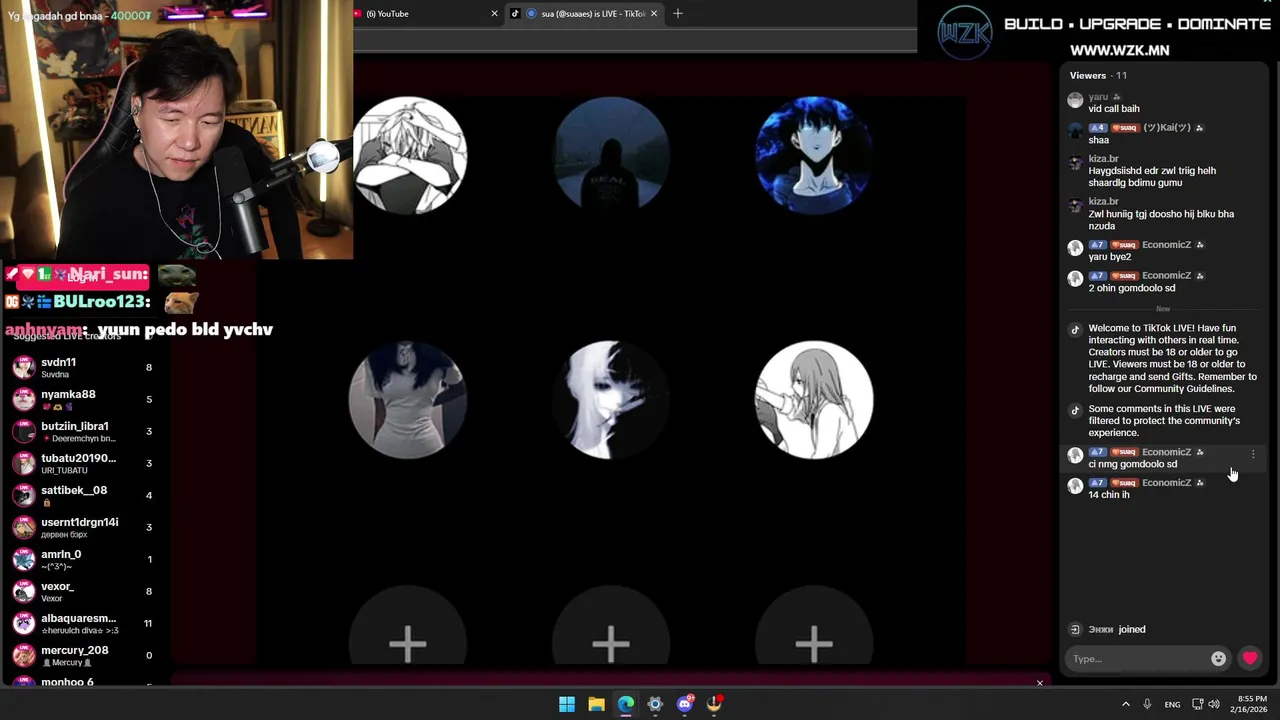1280x720 pixels.
Task: Open the white-haired anime guest avatar
Action: coord(611,400)
